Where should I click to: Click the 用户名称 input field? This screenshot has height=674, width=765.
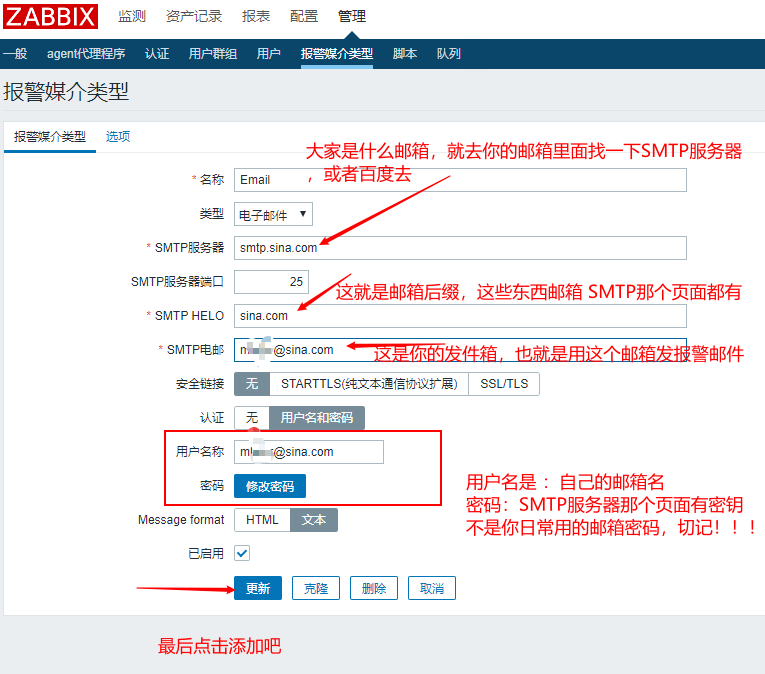309,452
